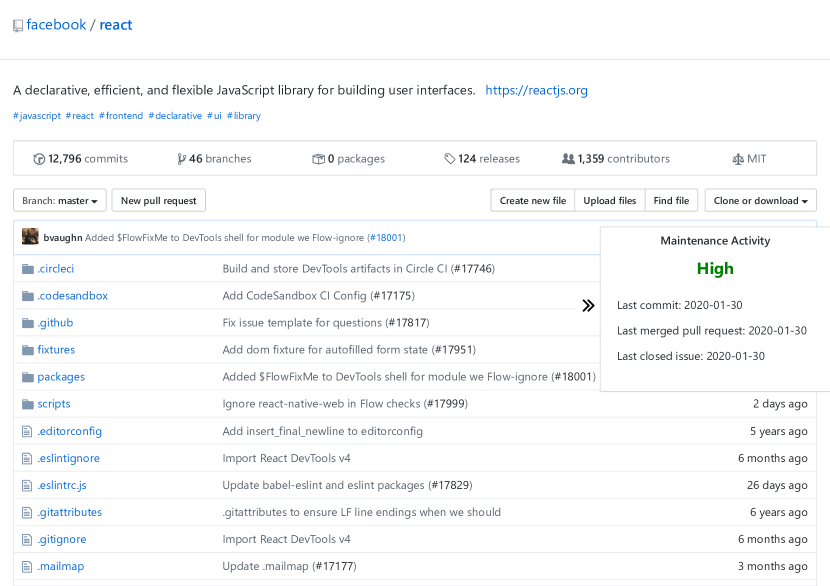Click the fixtures folder icon

28,350
